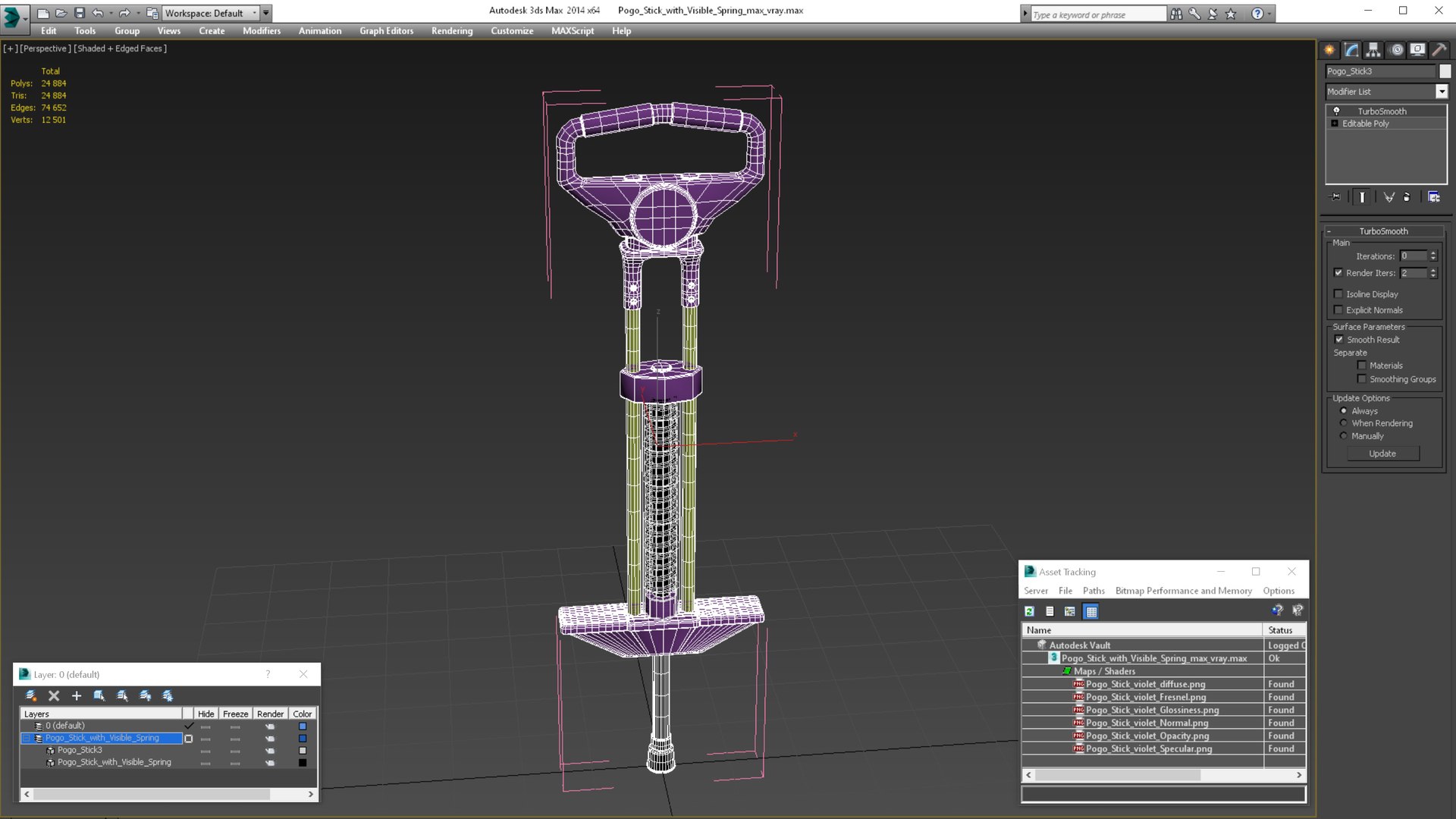Open Paths menu in Asset Tracking
1456x819 pixels.
[1094, 591]
